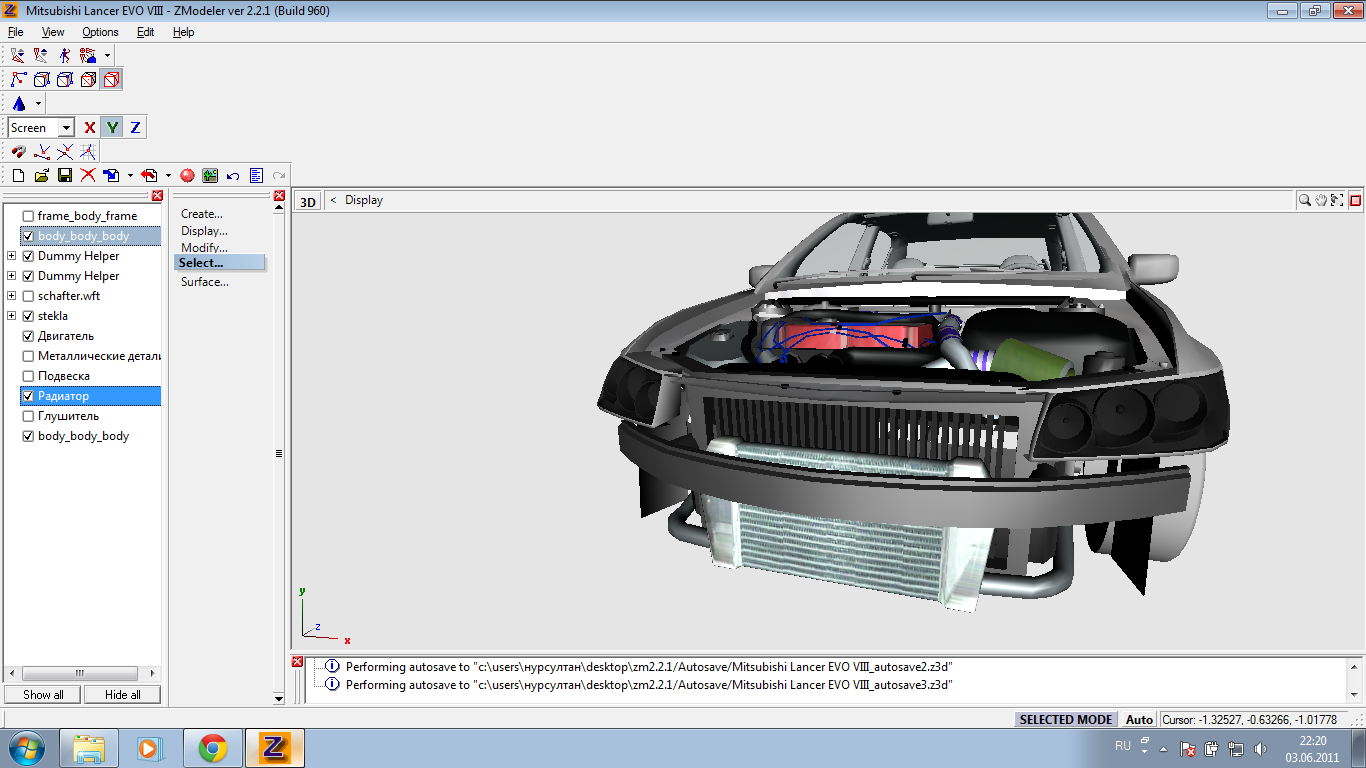Image resolution: width=1366 pixels, height=768 pixels.
Task: Open the Surface... command group
Action: pyautogui.click(x=205, y=282)
